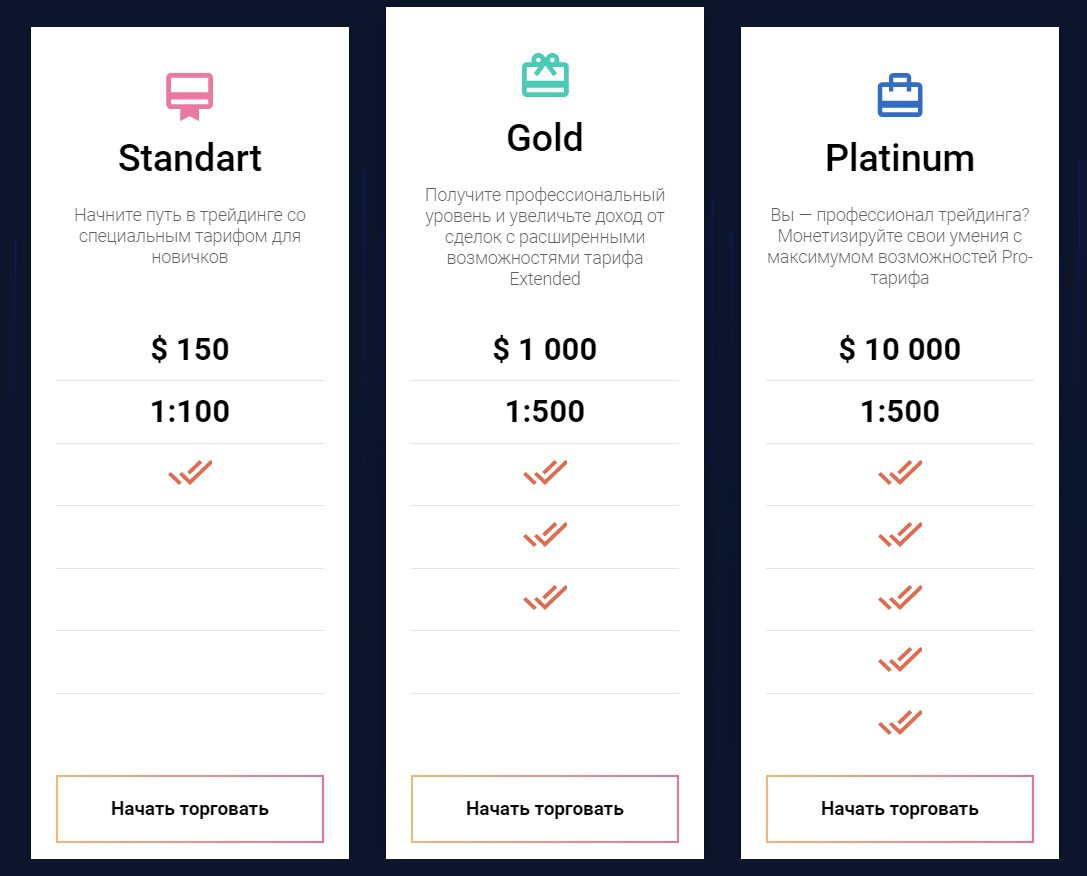
Task: Select the Gold plan title
Action: (545, 138)
